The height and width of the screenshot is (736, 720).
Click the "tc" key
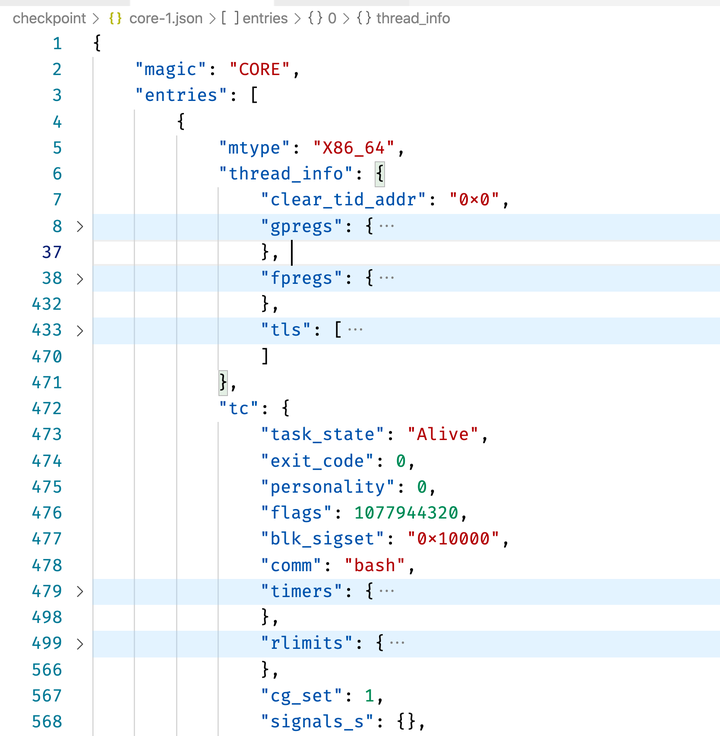(239, 409)
